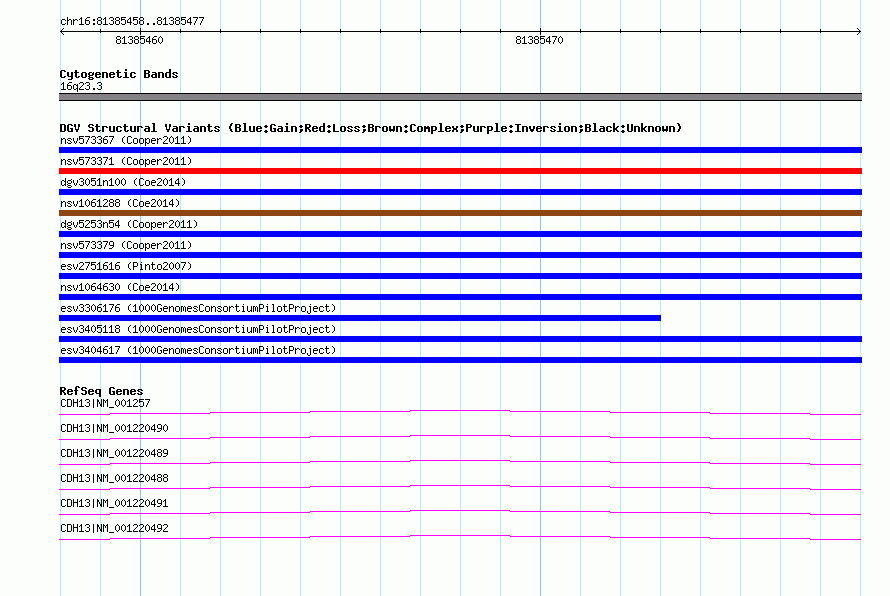Click the magenta intron line for NM_001220490
Image resolution: width=890 pixels, height=596 pixels.
click(460, 437)
